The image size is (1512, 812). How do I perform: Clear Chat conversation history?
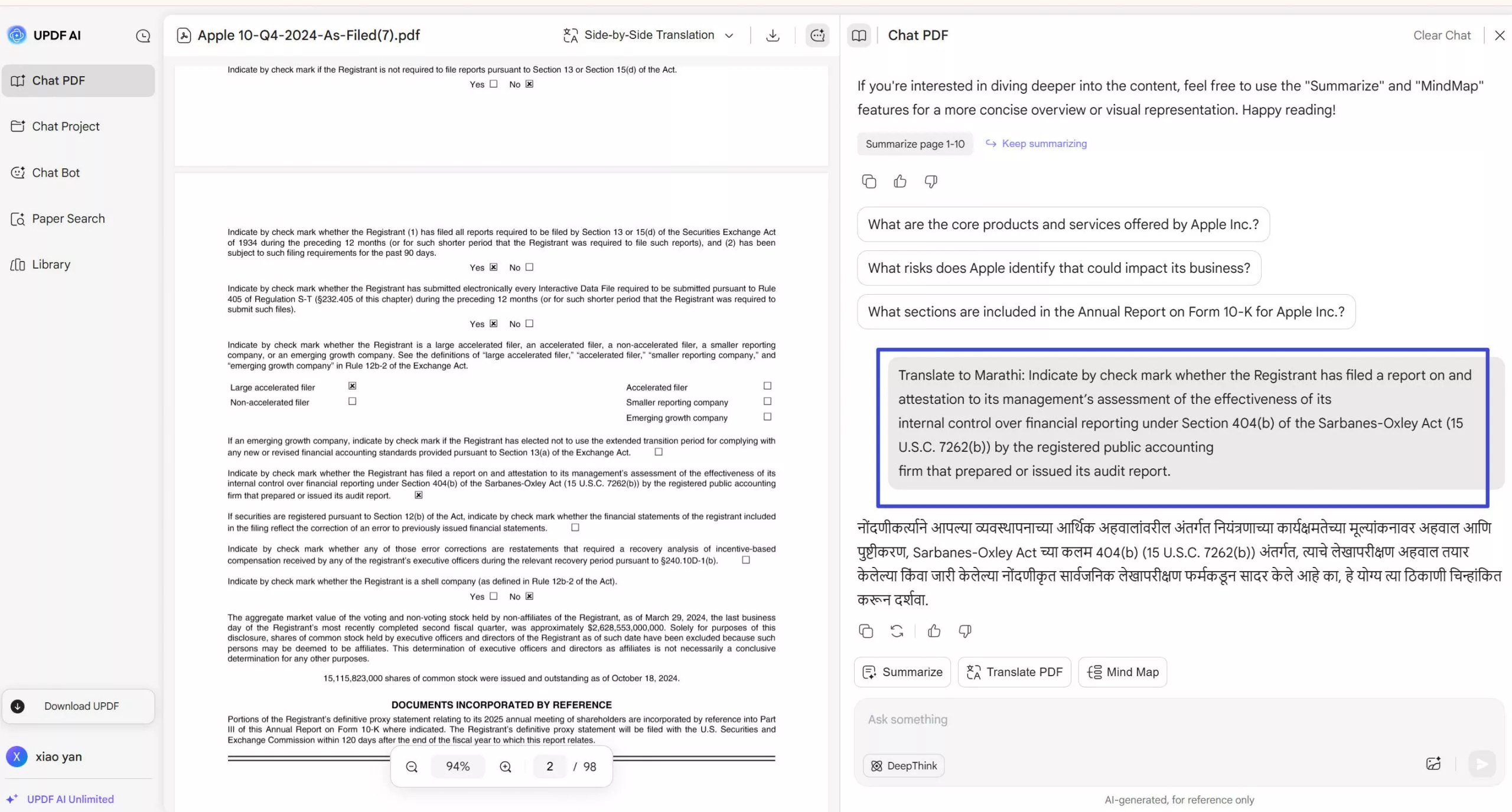1441,35
